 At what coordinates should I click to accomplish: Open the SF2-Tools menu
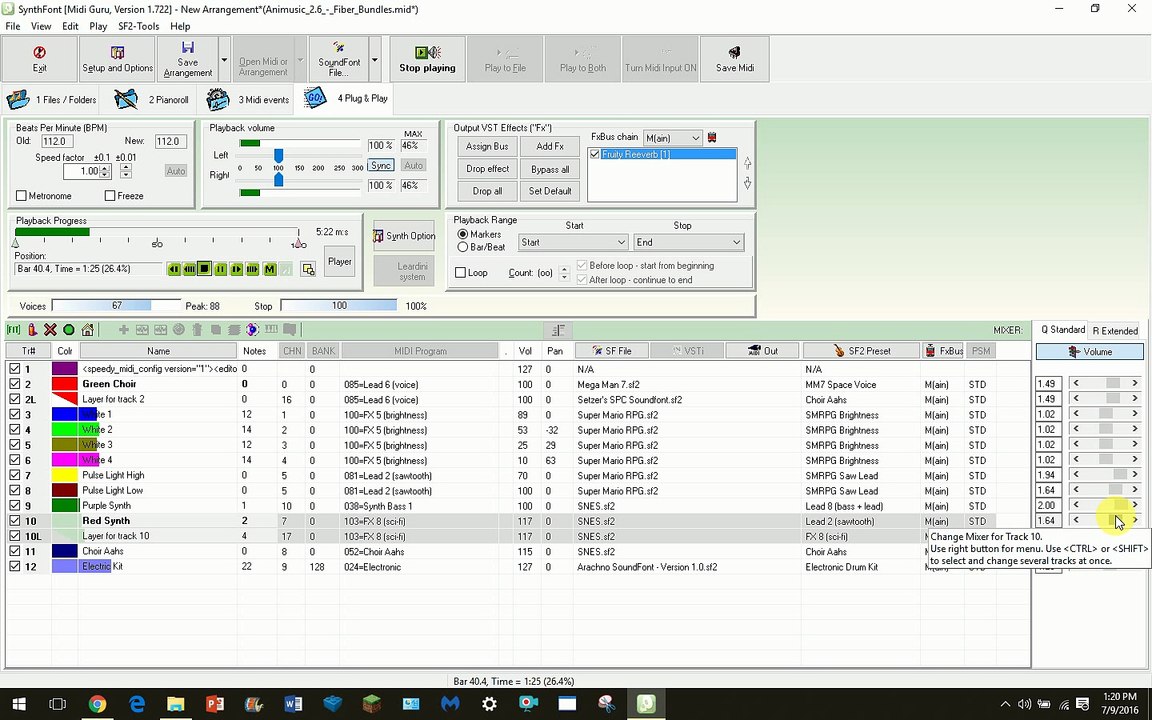138,26
